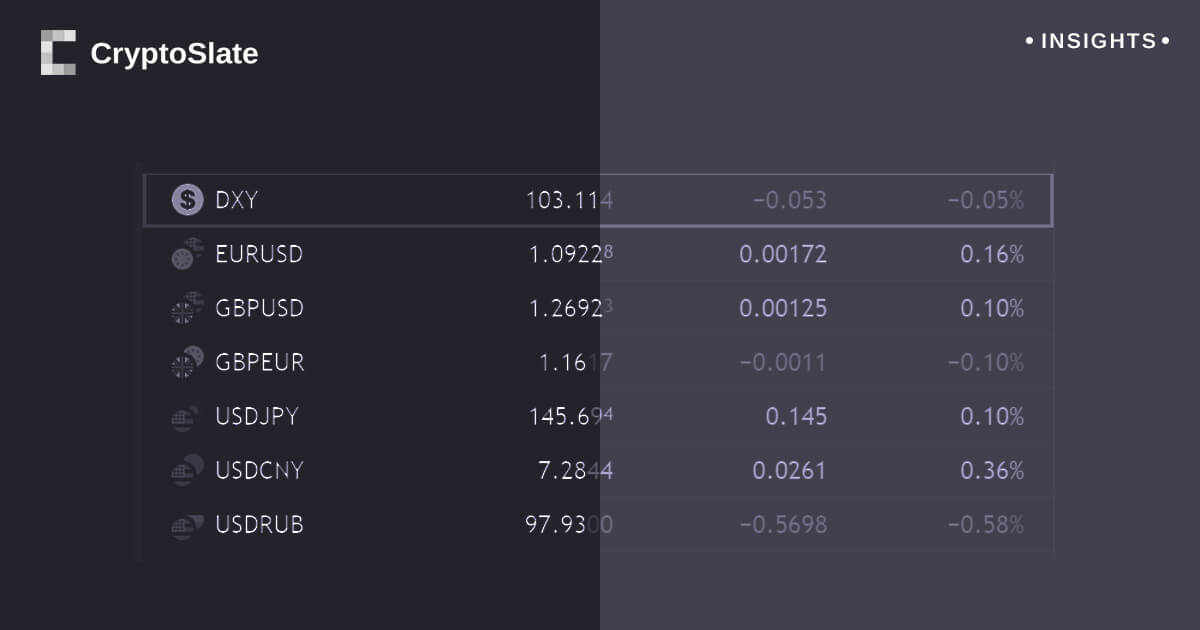Click the EURUSD change value 0.00172
The image size is (1200, 630).
click(x=783, y=254)
